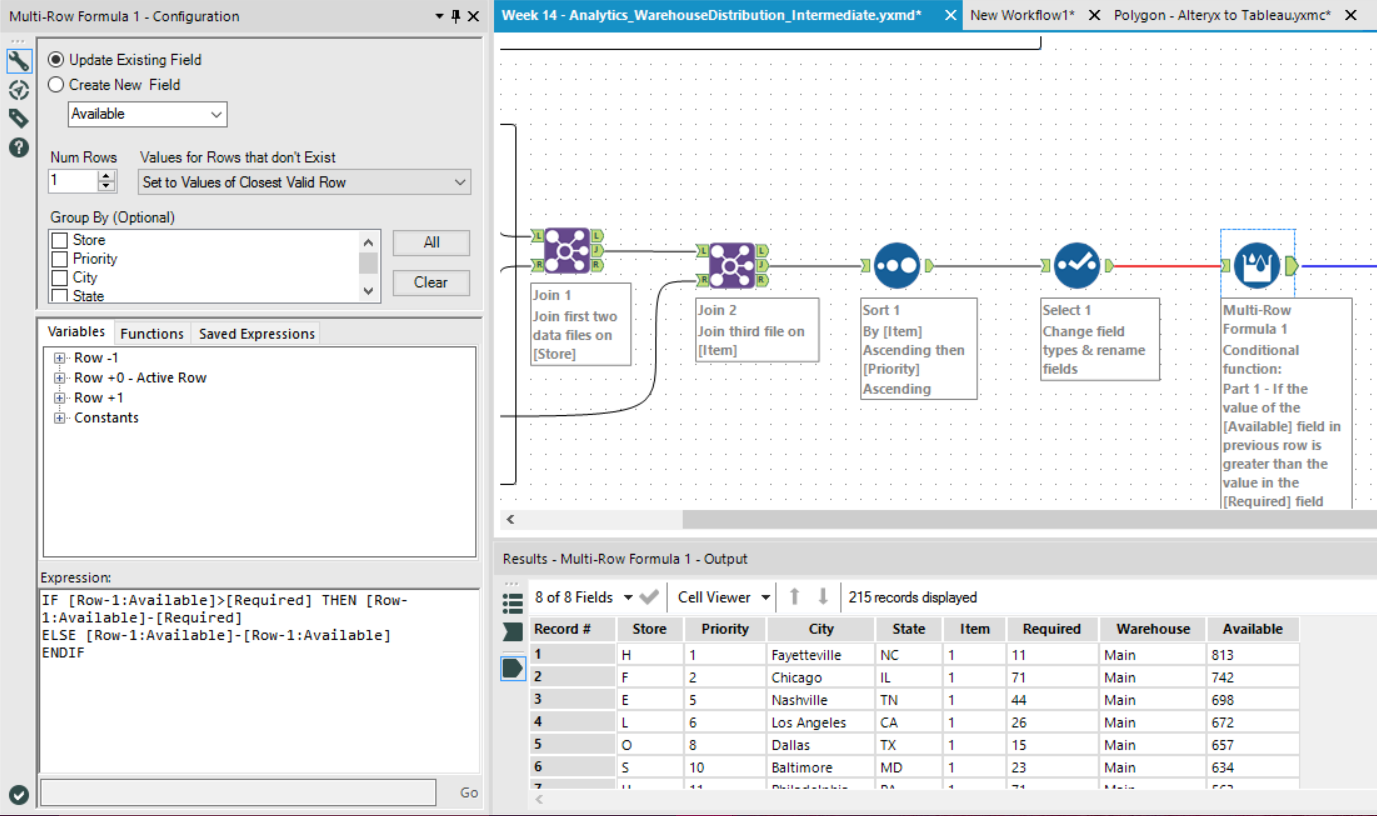
Task: Check the Store group by checkbox
Action: 60,241
